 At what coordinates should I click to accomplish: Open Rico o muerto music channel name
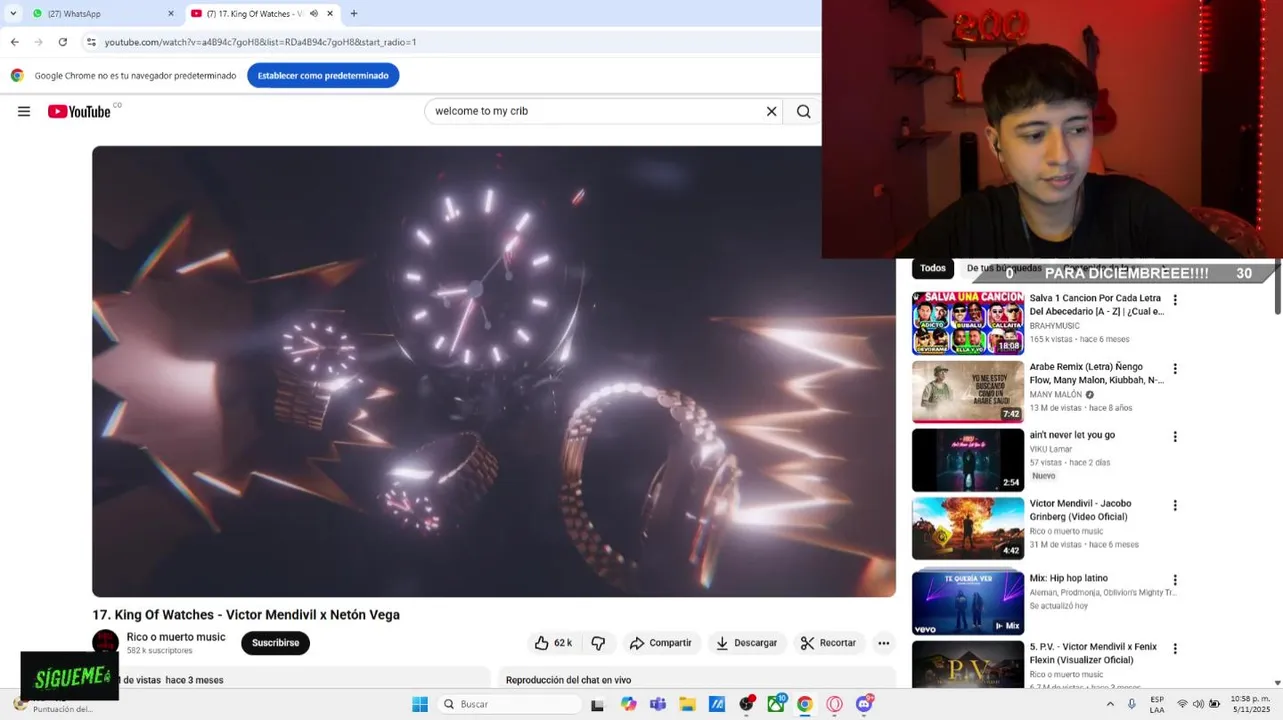point(176,637)
